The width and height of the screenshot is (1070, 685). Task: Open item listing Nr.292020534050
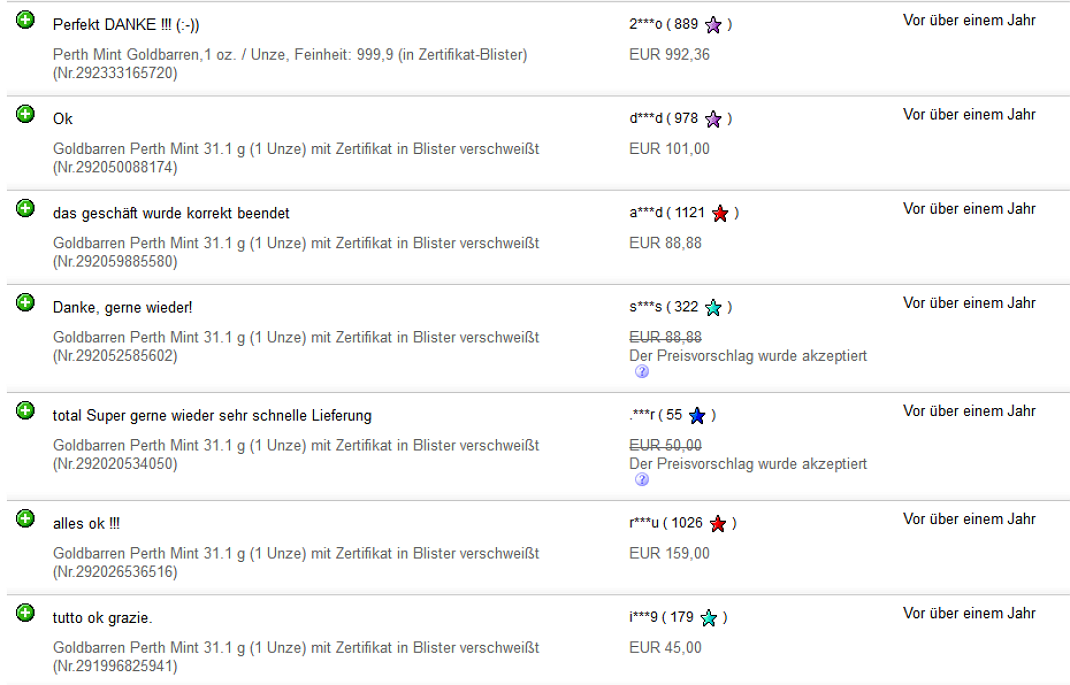point(295,454)
